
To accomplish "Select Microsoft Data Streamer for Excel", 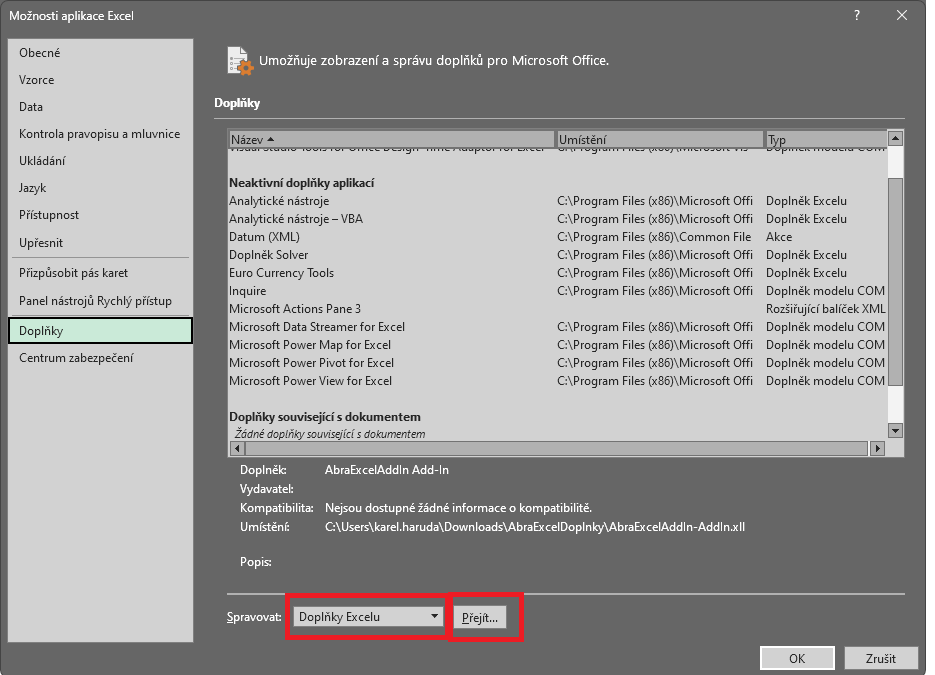I will click(x=557, y=327).
